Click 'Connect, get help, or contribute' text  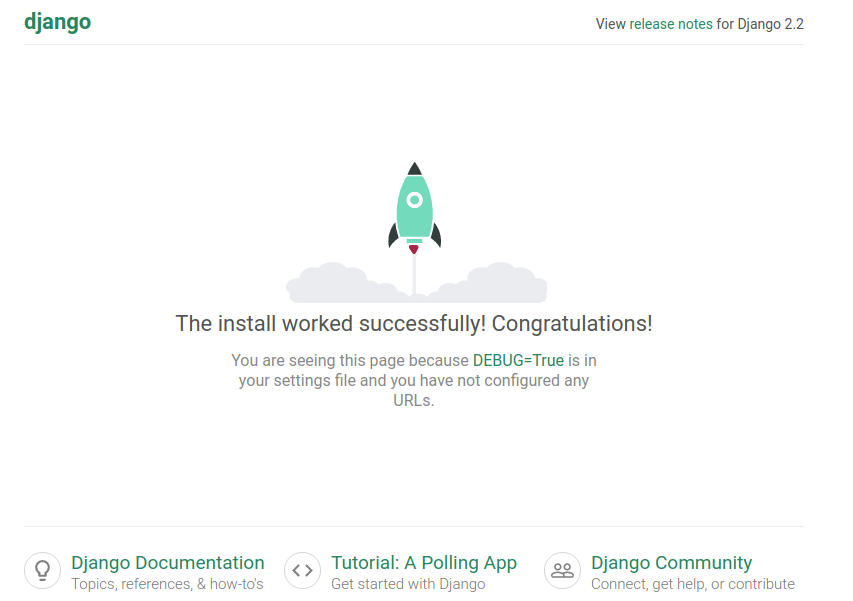(693, 584)
